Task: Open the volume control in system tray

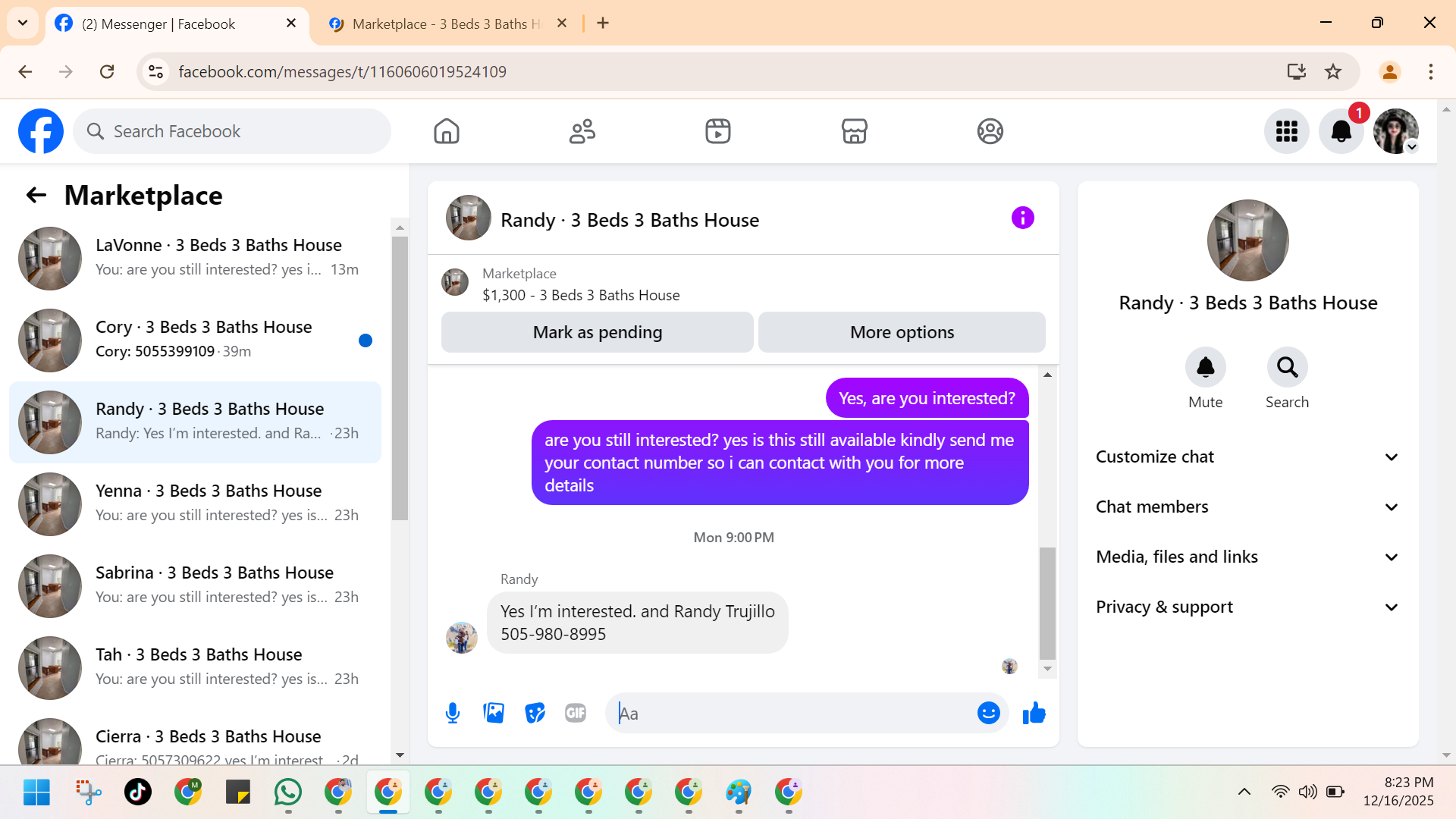Action: pos(1307,792)
